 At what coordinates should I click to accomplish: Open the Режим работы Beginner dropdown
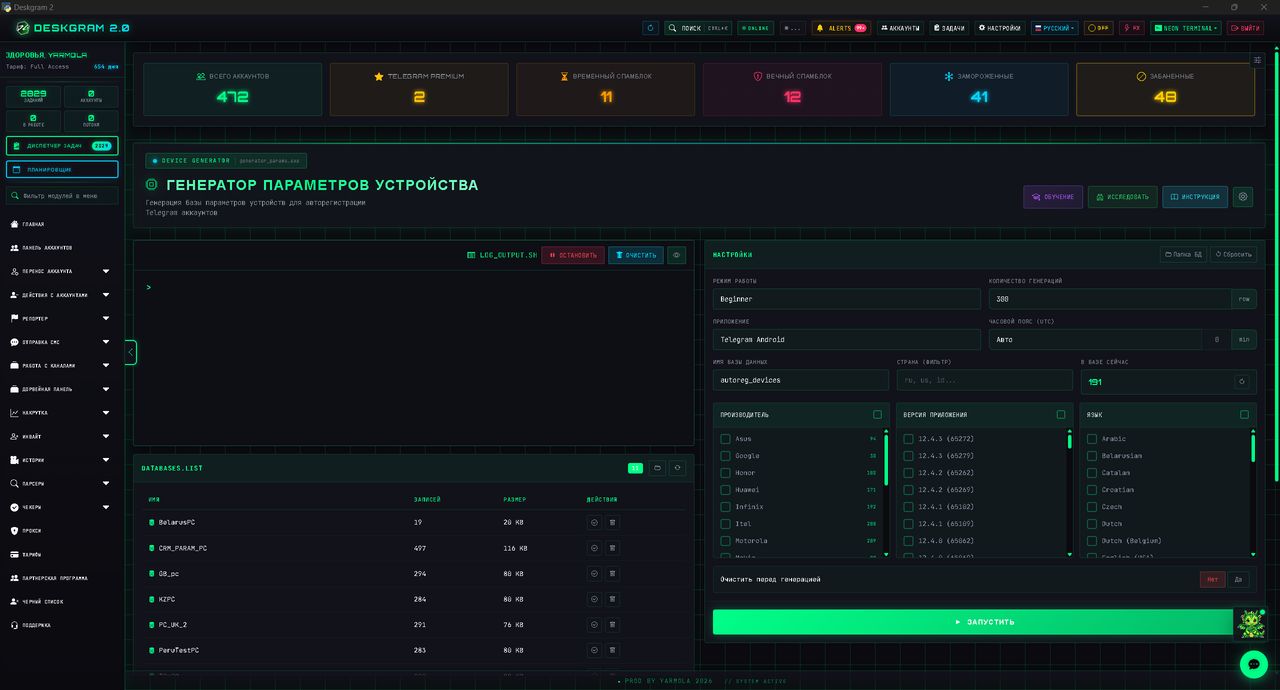click(847, 299)
